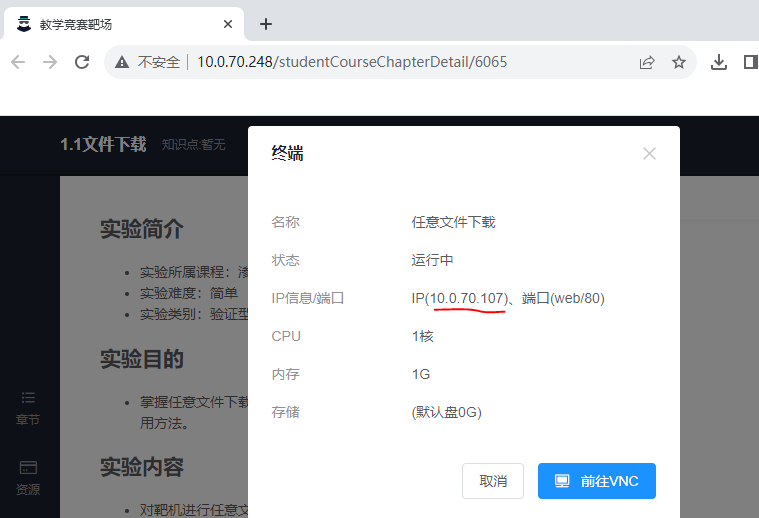Bookmark this page with the star icon
759x518 pixels.
click(x=679, y=62)
